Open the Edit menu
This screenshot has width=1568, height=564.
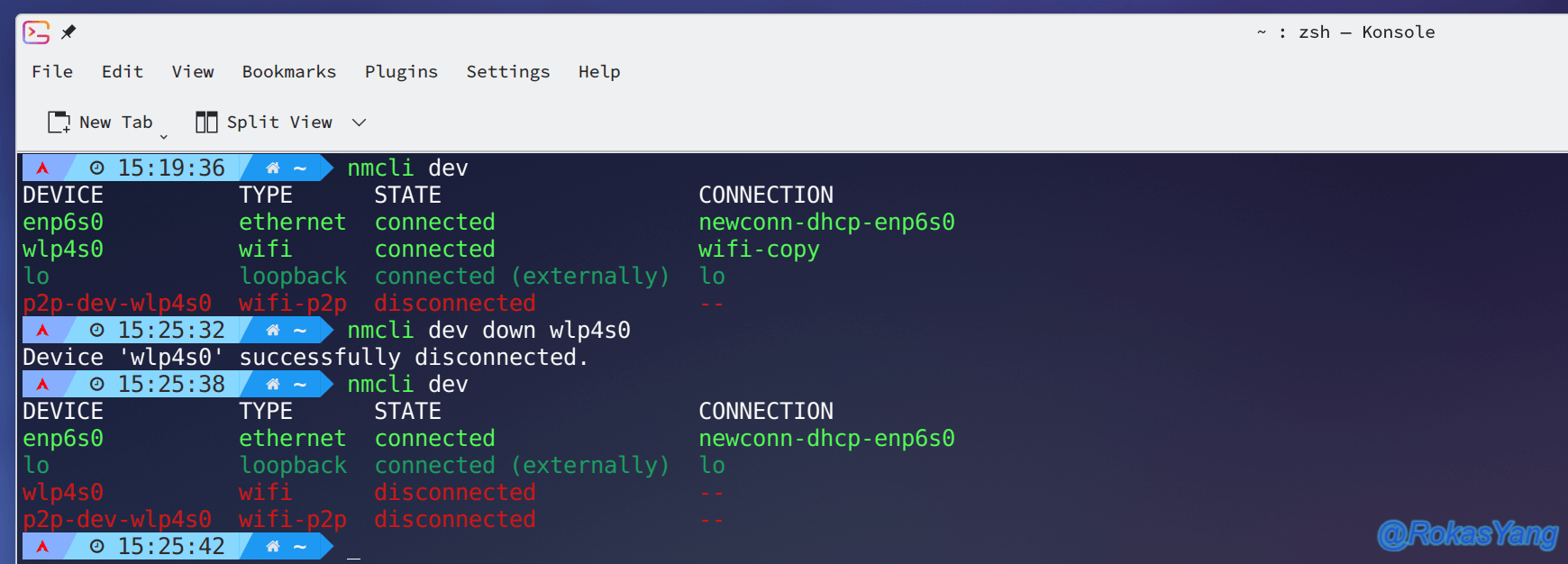tap(123, 71)
